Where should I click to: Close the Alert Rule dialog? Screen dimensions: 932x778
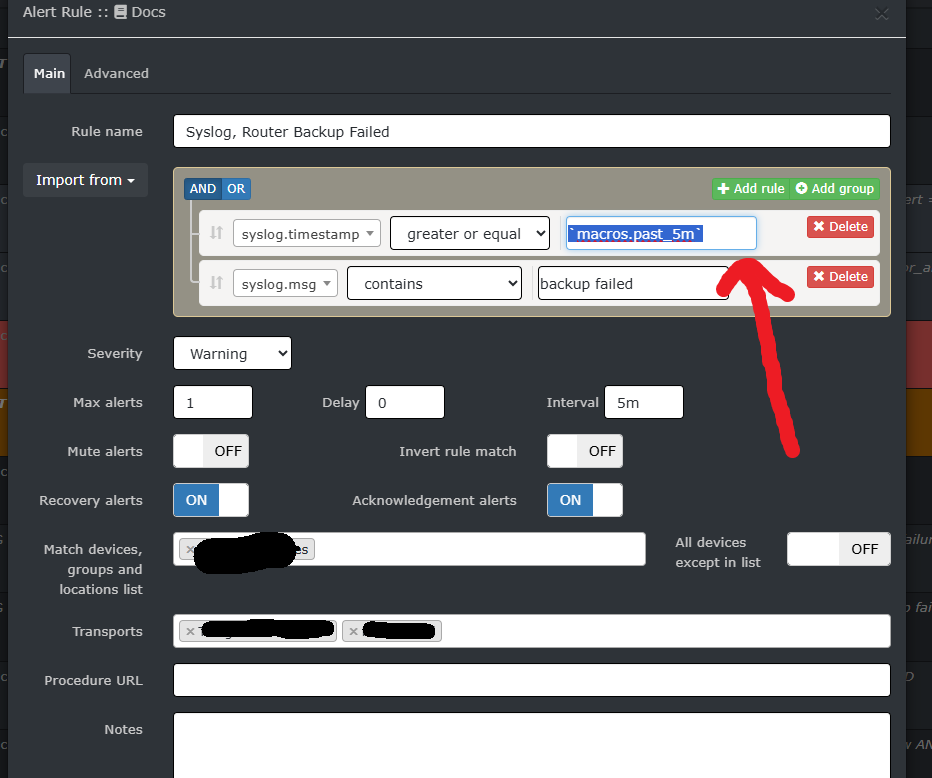(881, 13)
